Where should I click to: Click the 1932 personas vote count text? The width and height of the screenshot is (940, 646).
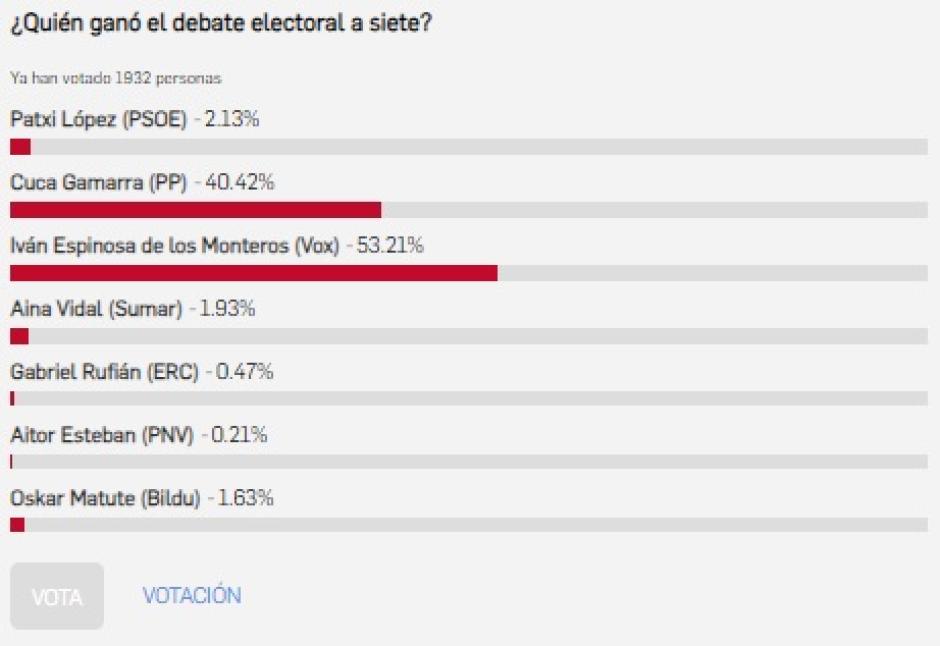[168, 79]
